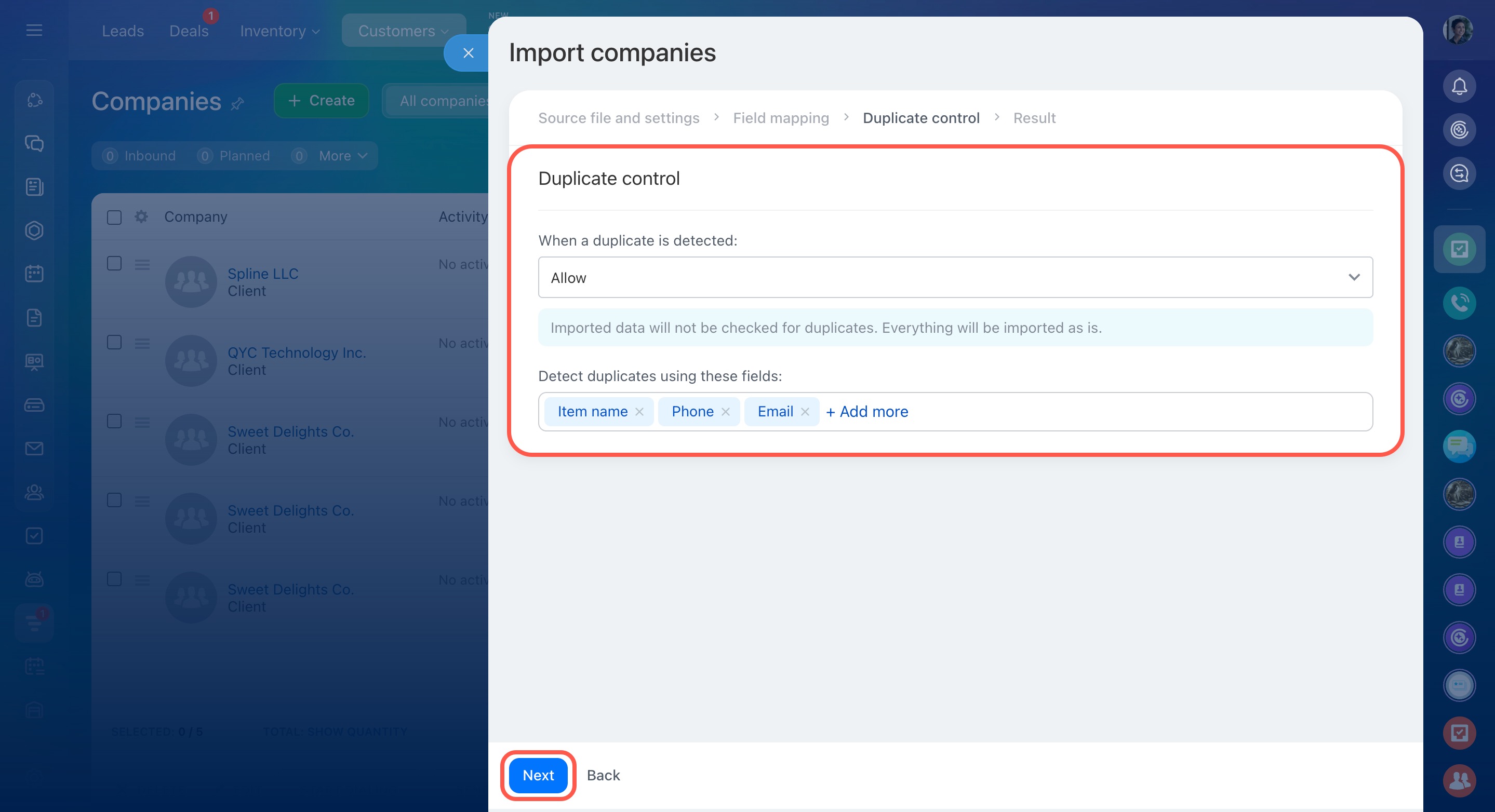The height and width of the screenshot is (812, 1495).
Task: Go to the Field mapping step
Action: [x=781, y=118]
